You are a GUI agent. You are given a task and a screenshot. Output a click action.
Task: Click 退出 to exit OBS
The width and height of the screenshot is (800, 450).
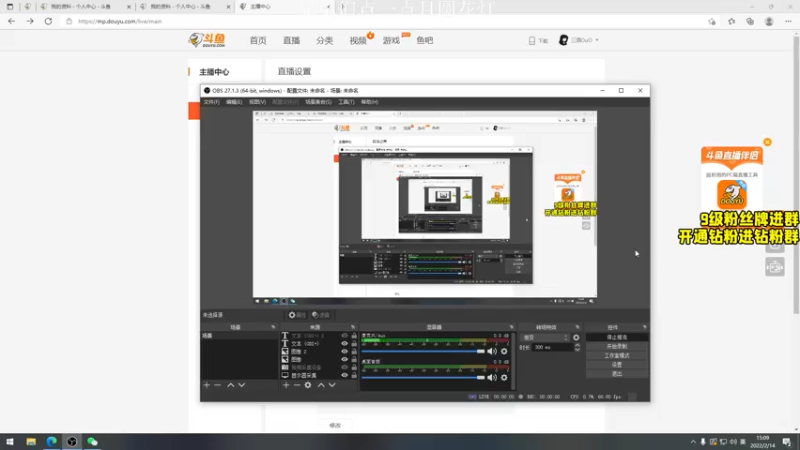(617, 374)
